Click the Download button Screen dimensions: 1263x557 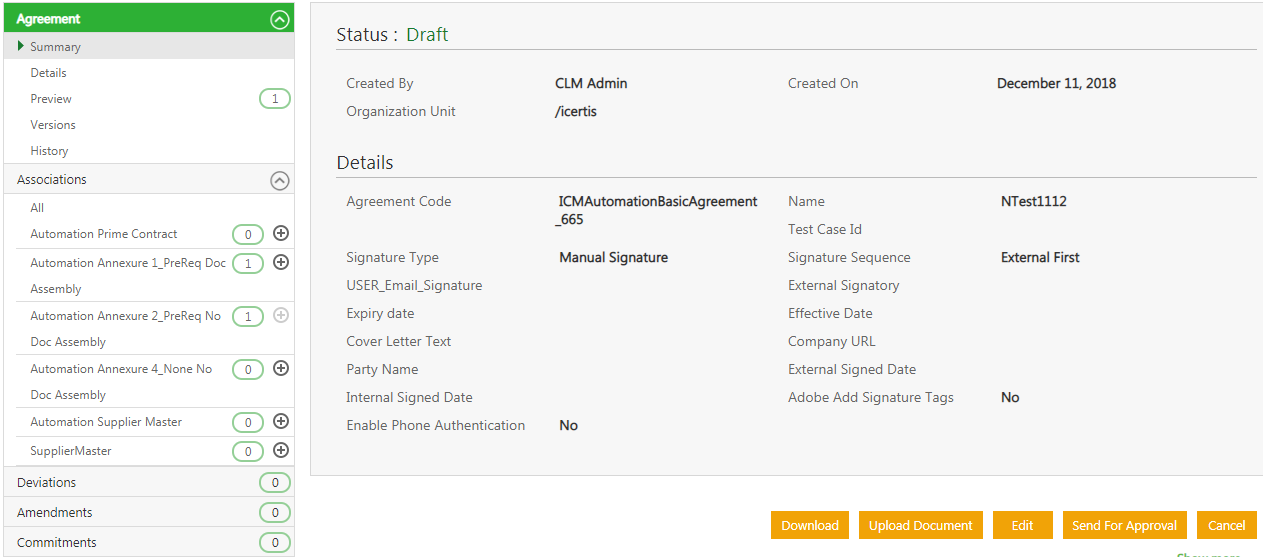(x=810, y=525)
